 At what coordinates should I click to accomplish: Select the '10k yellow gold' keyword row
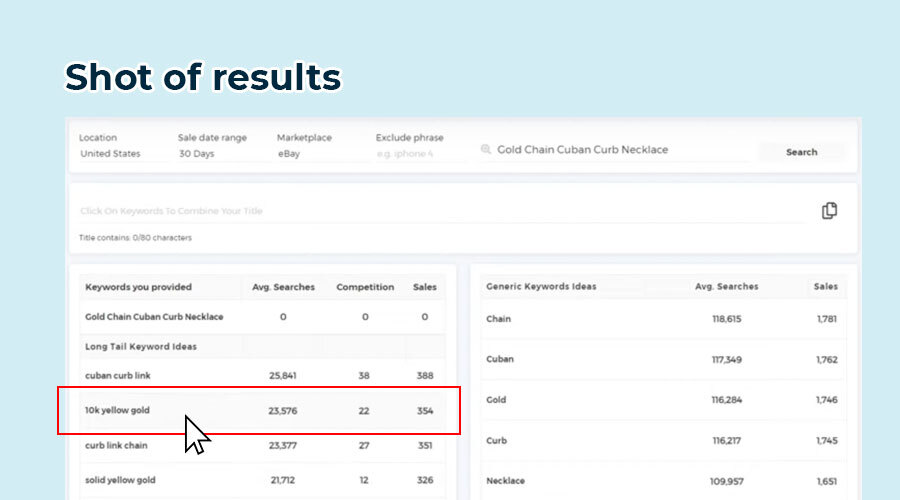118,410
